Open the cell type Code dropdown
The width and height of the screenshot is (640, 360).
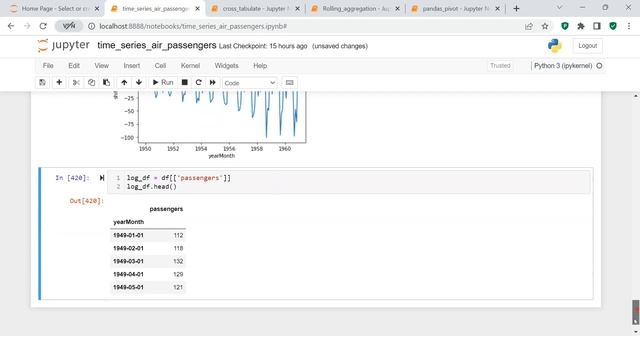click(249, 83)
